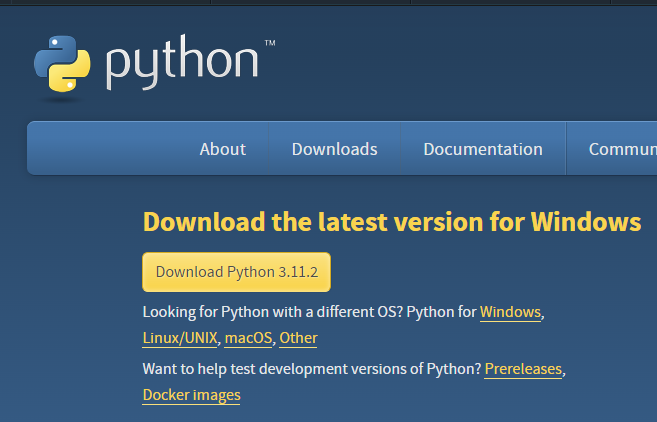The height and width of the screenshot is (422, 657).
Task: Open the Community menu item
Action: (x=622, y=149)
